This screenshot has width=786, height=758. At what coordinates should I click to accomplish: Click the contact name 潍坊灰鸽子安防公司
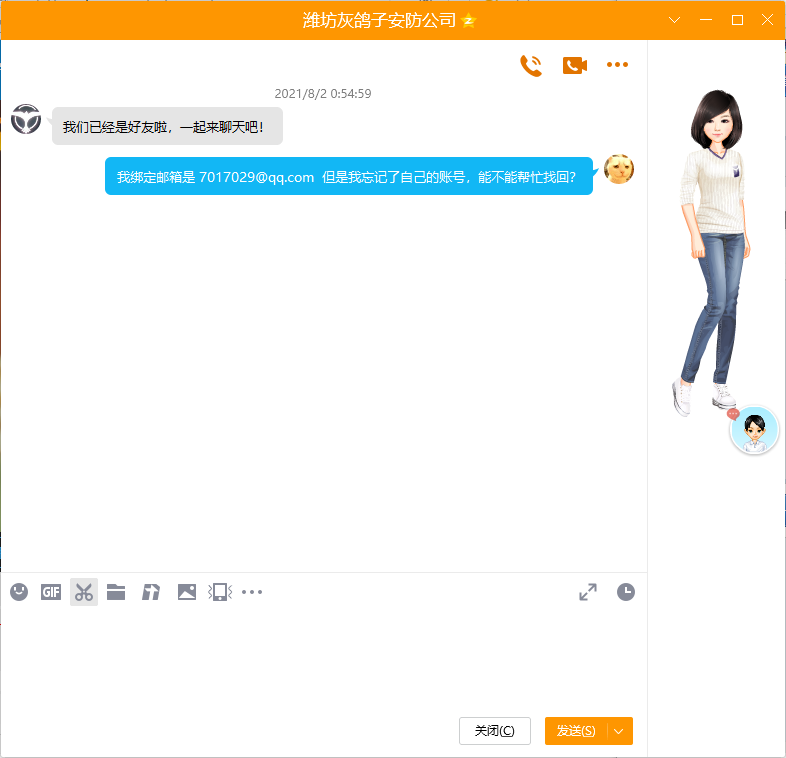tap(379, 21)
